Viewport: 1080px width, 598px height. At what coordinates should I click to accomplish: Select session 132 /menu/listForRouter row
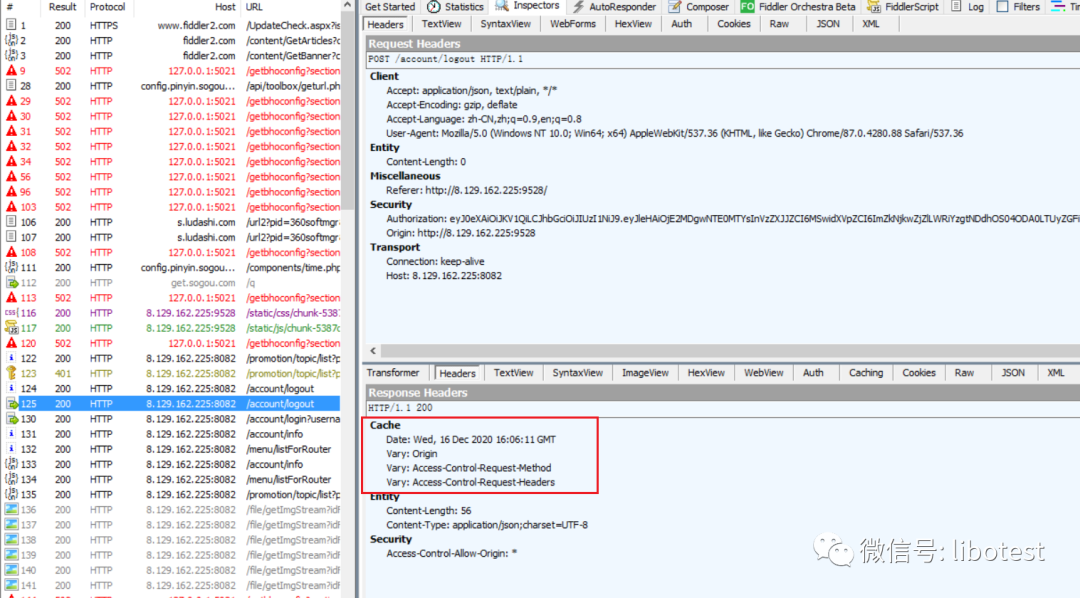click(x=171, y=449)
